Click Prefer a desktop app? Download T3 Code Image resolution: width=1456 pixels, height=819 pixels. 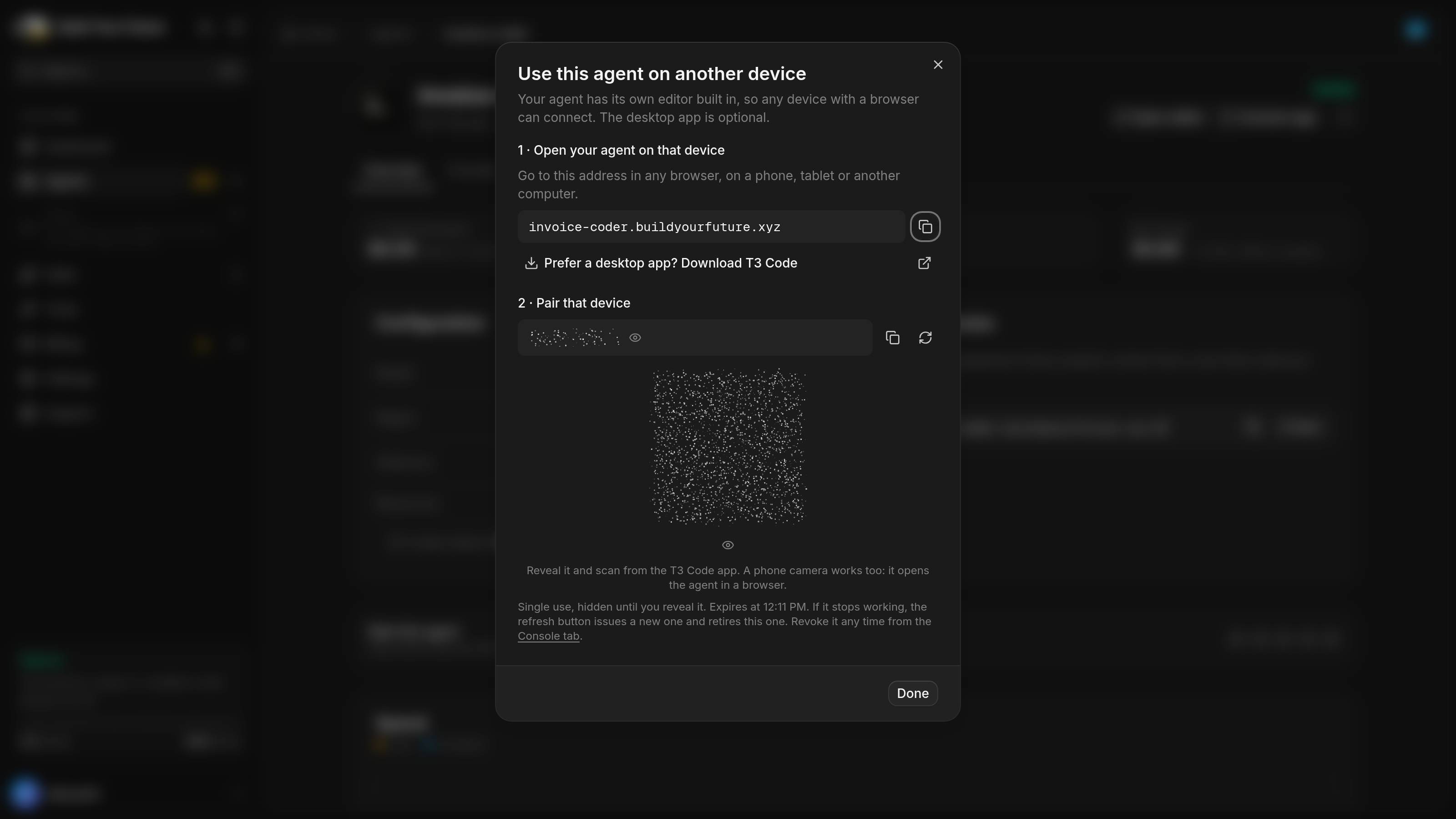coord(728,263)
